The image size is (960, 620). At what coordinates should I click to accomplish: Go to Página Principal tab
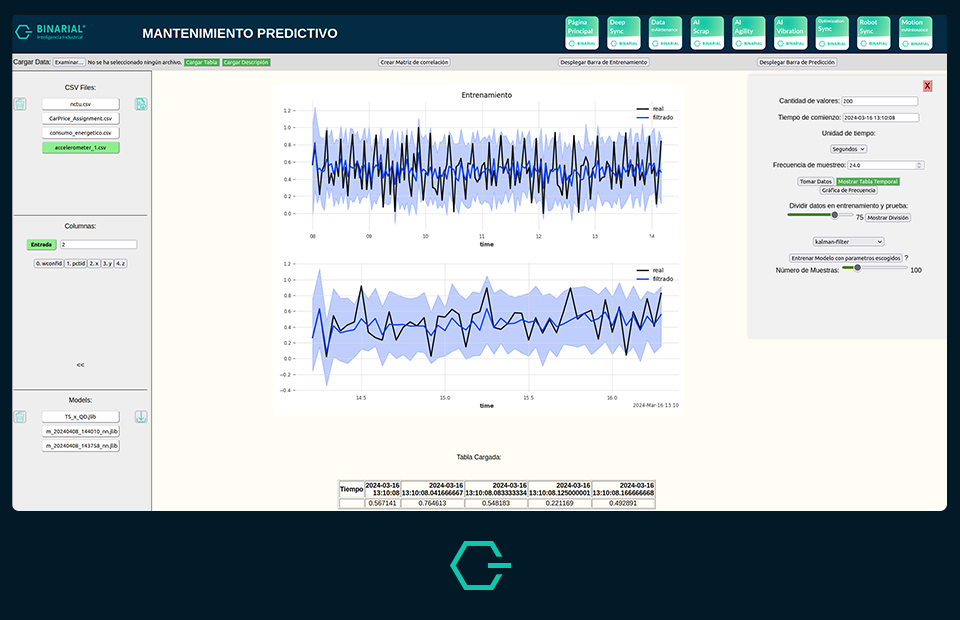coord(581,32)
